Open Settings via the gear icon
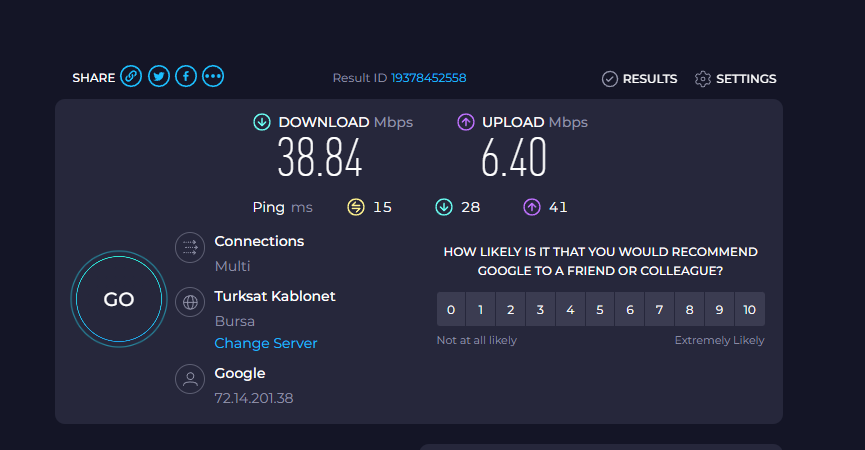865x450 pixels. point(703,79)
